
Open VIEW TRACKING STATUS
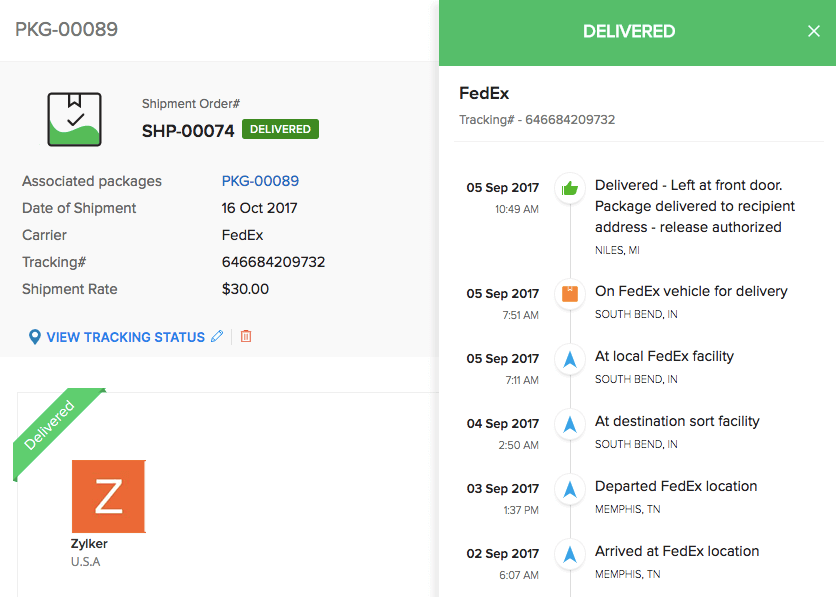coord(124,337)
